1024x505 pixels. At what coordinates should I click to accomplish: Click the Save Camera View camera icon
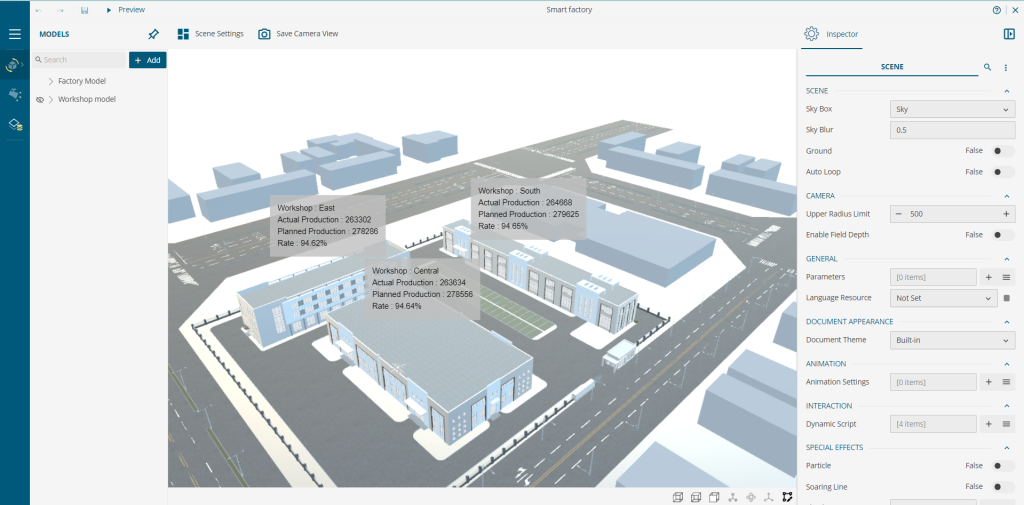(264, 34)
